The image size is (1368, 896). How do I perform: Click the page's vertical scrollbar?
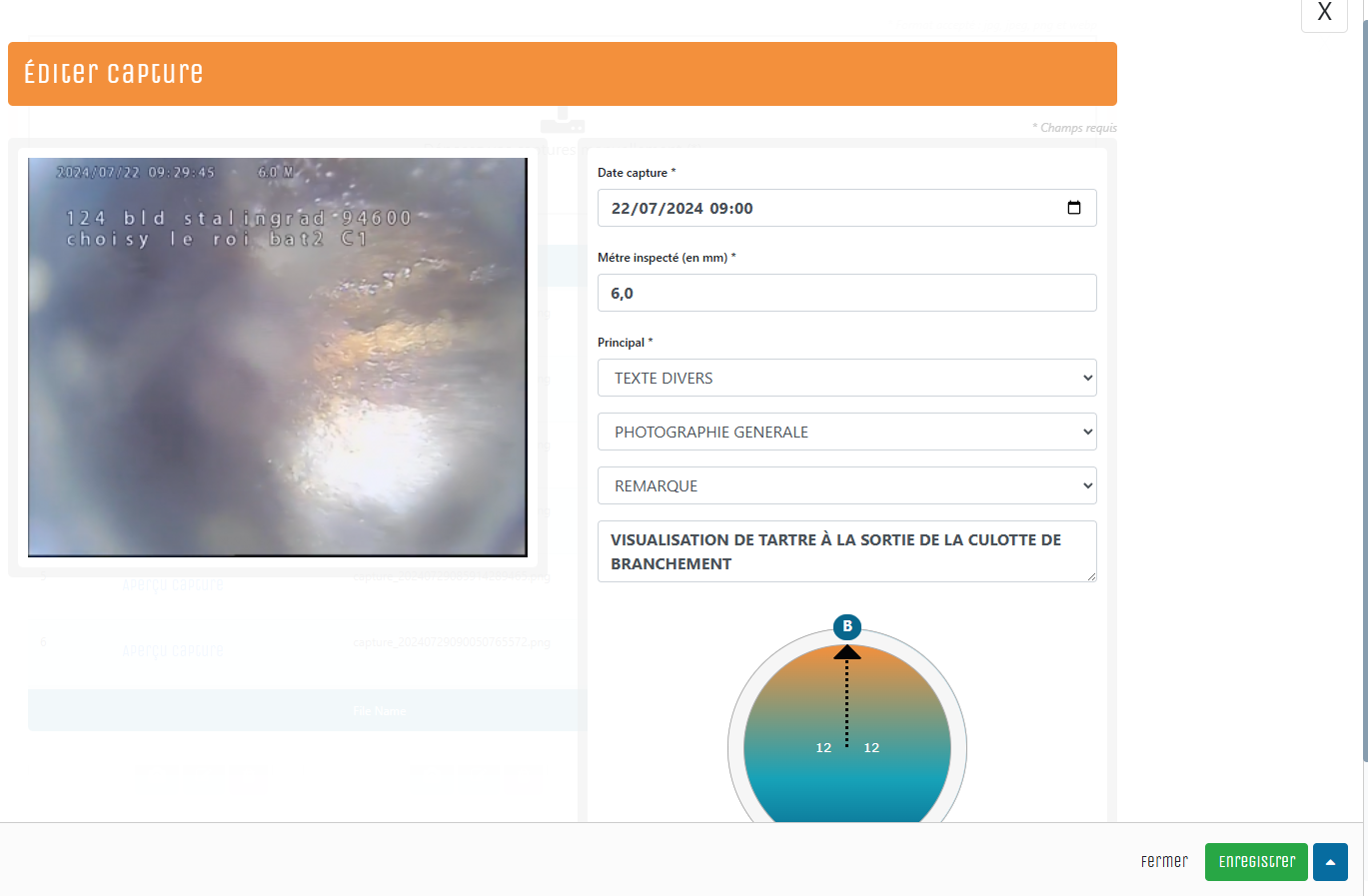click(x=1363, y=400)
